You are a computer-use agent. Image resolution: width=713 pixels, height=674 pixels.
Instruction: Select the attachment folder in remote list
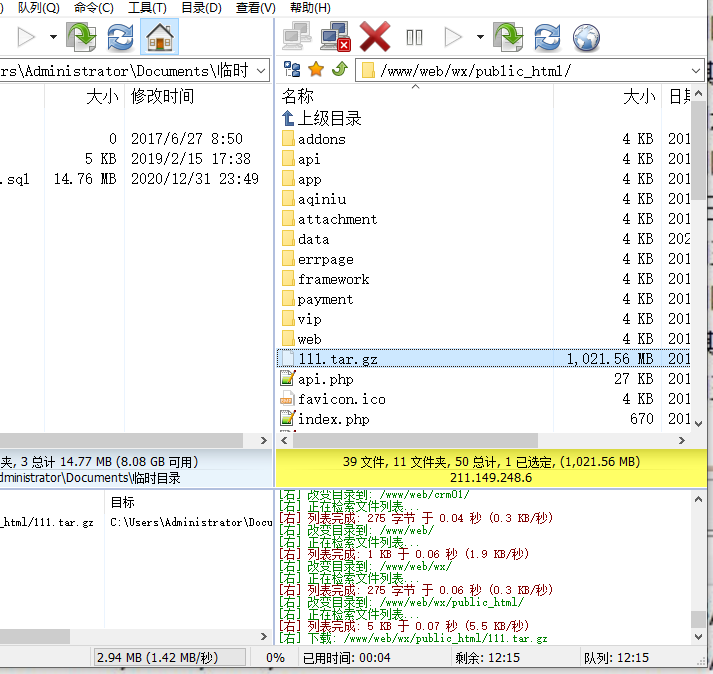(x=337, y=219)
